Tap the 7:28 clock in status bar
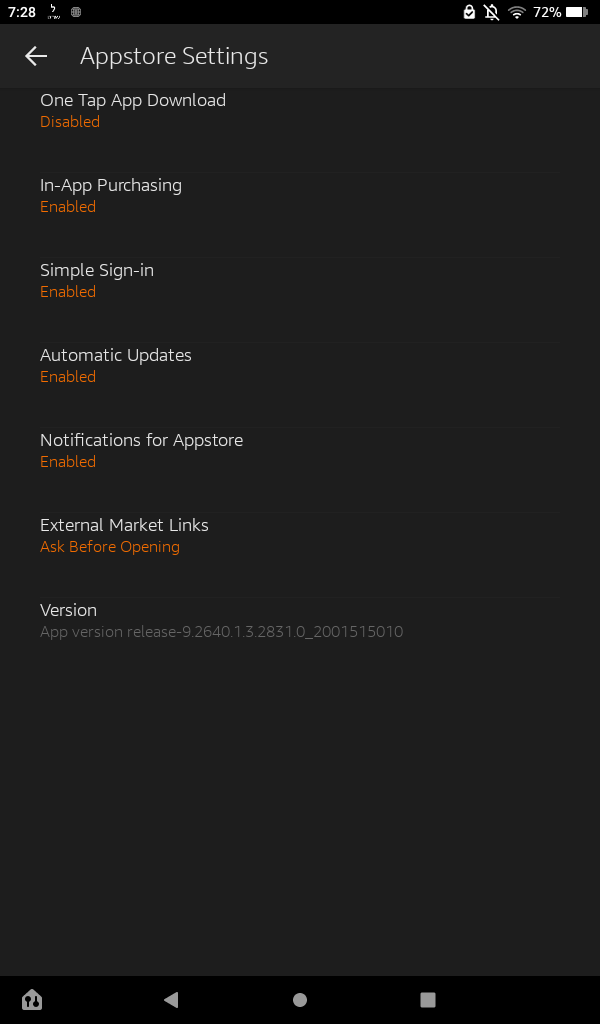Viewport: 600px width, 1024px height. click(x=22, y=12)
